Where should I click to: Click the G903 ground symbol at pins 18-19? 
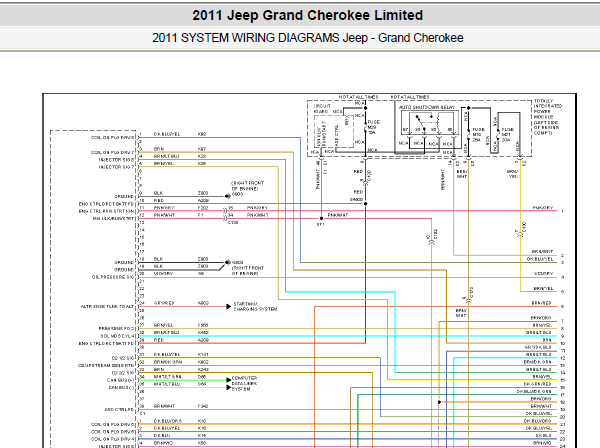[227, 262]
